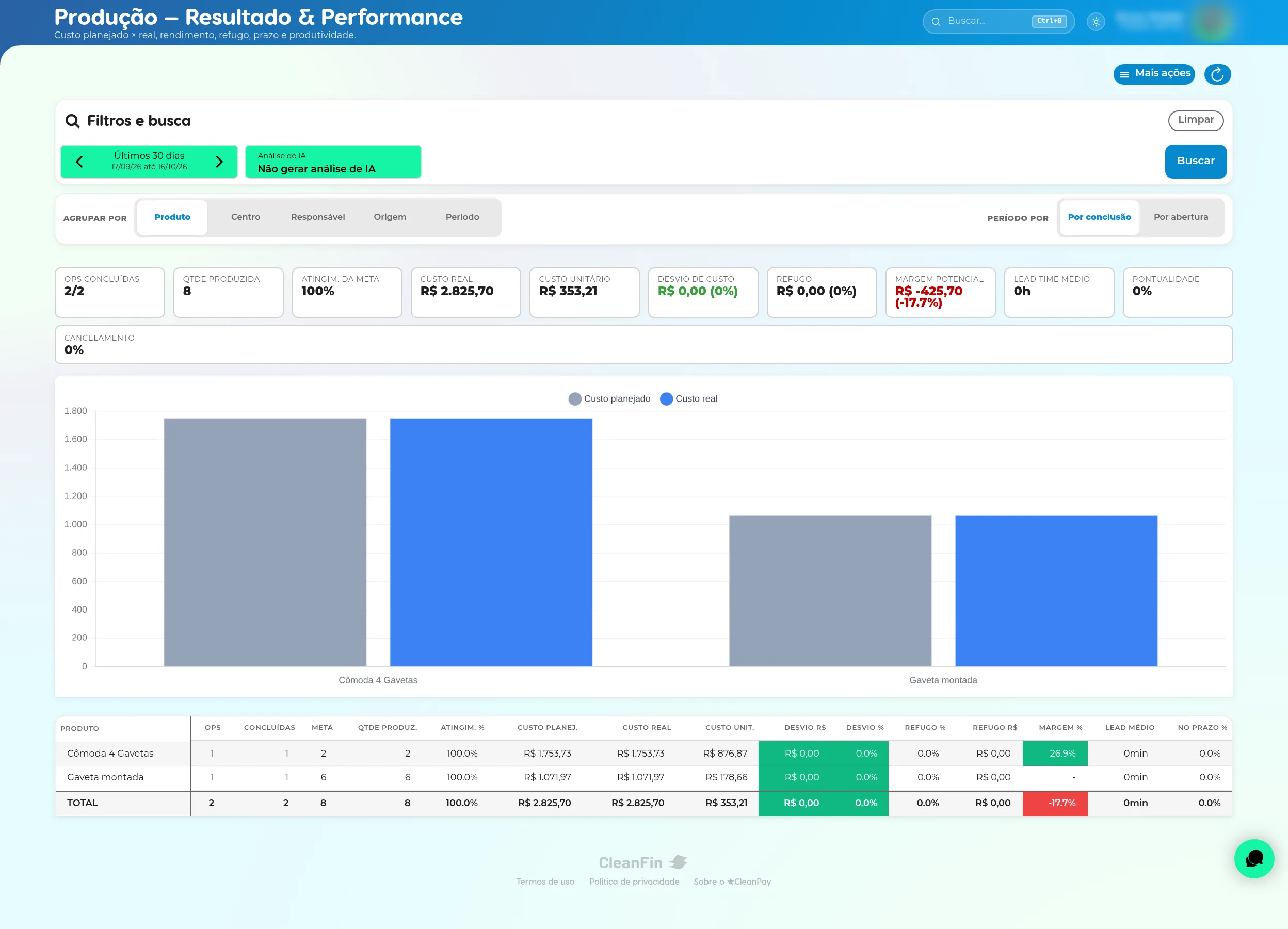The width and height of the screenshot is (1288, 929).
Task: Click the Buscar button
Action: 1196,161
